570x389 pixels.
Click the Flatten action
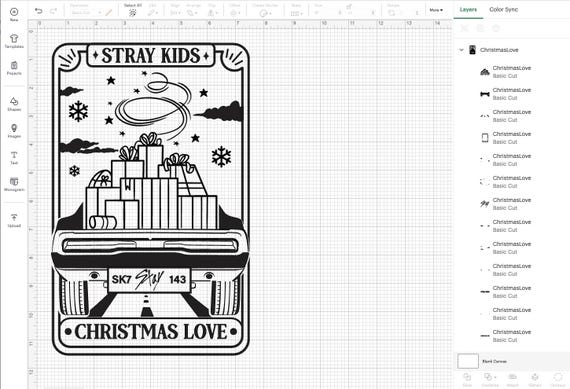point(535,380)
